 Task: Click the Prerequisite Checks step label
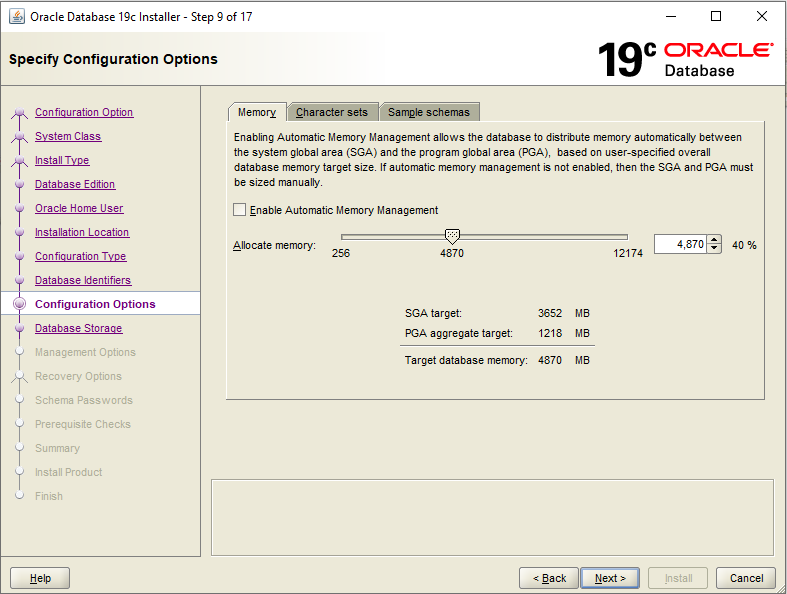(x=83, y=424)
